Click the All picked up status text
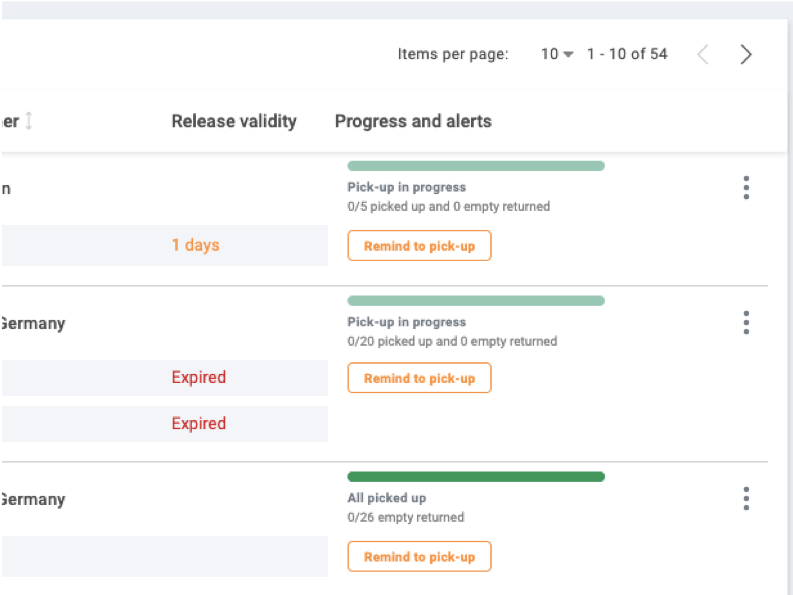Image resolution: width=793 pixels, height=595 pixels. click(x=386, y=498)
